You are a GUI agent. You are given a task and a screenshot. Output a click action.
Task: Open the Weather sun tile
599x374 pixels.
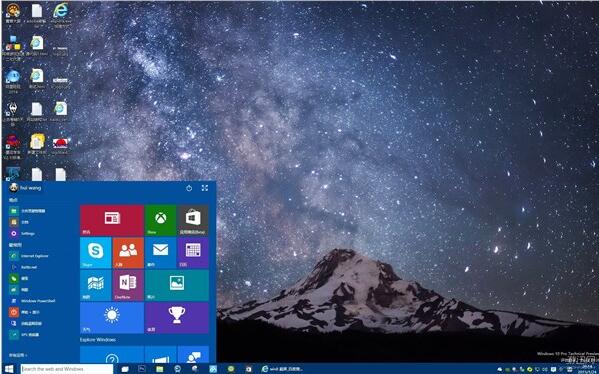coord(112,317)
